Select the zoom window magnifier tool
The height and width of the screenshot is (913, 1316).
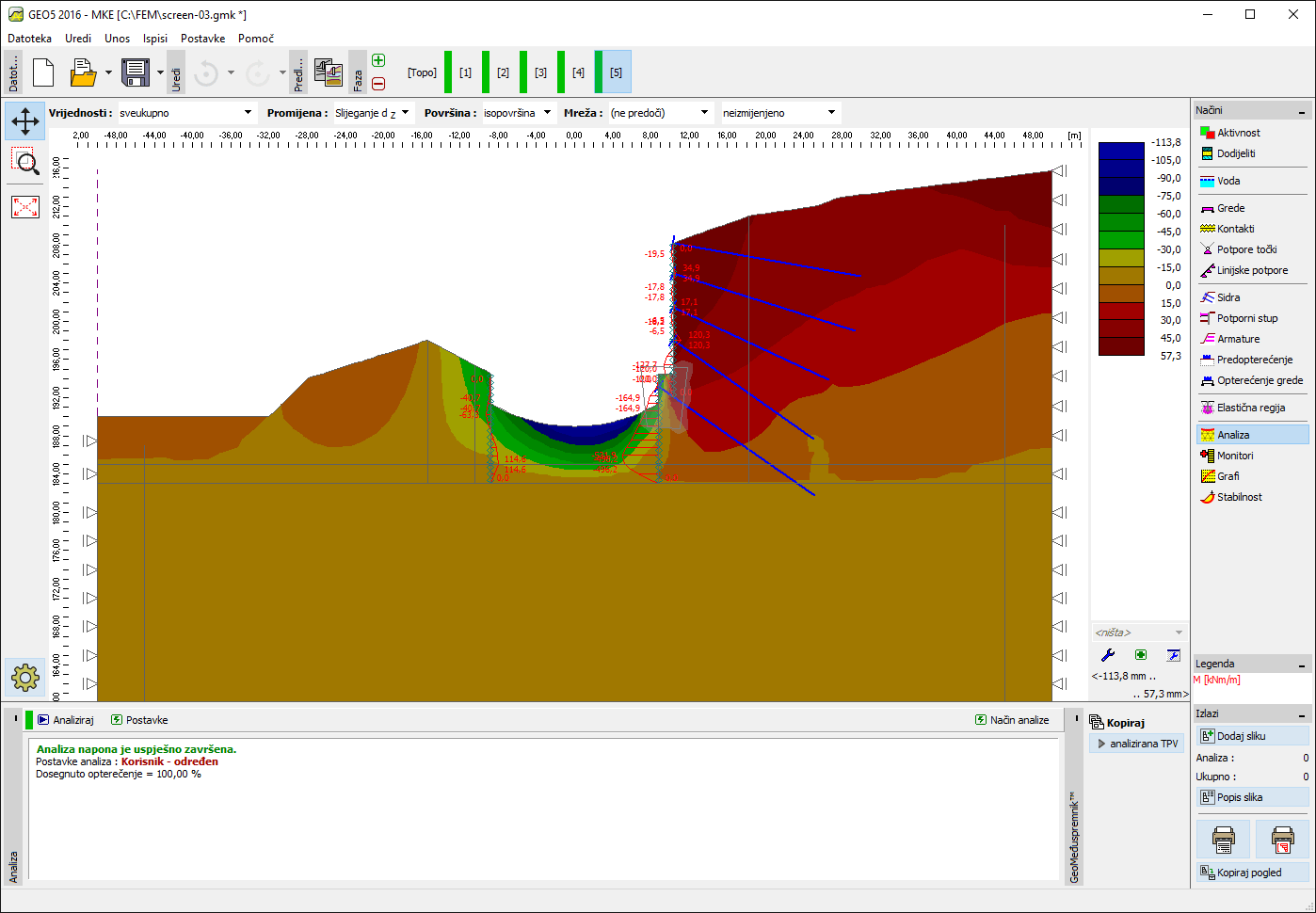25,163
